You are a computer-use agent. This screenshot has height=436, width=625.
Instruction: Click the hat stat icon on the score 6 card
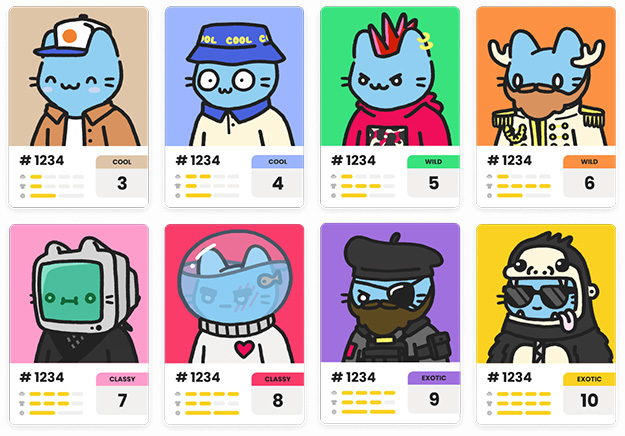point(489,177)
